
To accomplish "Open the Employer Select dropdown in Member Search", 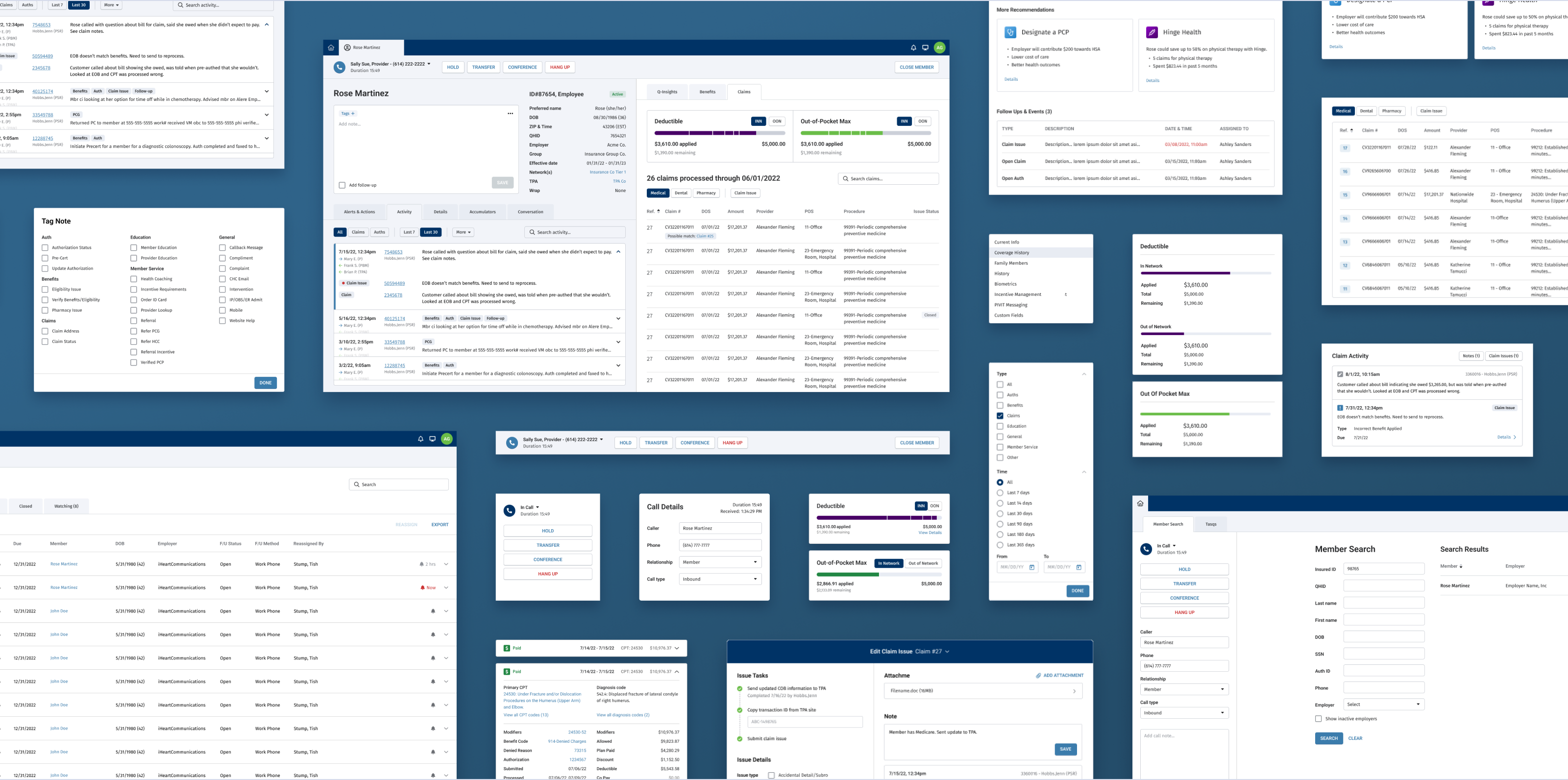I will pyautogui.click(x=1384, y=705).
